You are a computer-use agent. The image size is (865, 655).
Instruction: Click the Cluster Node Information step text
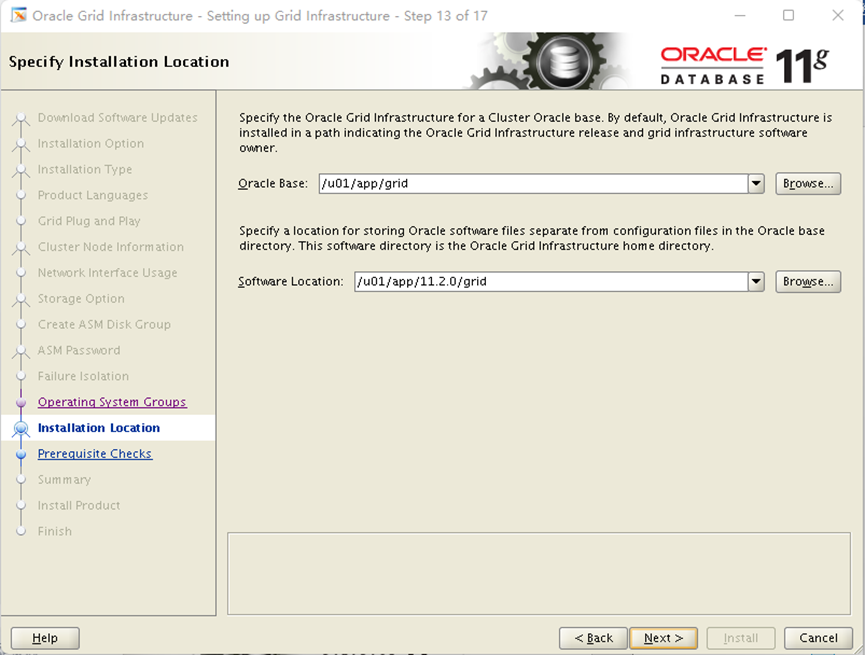point(111,247)
